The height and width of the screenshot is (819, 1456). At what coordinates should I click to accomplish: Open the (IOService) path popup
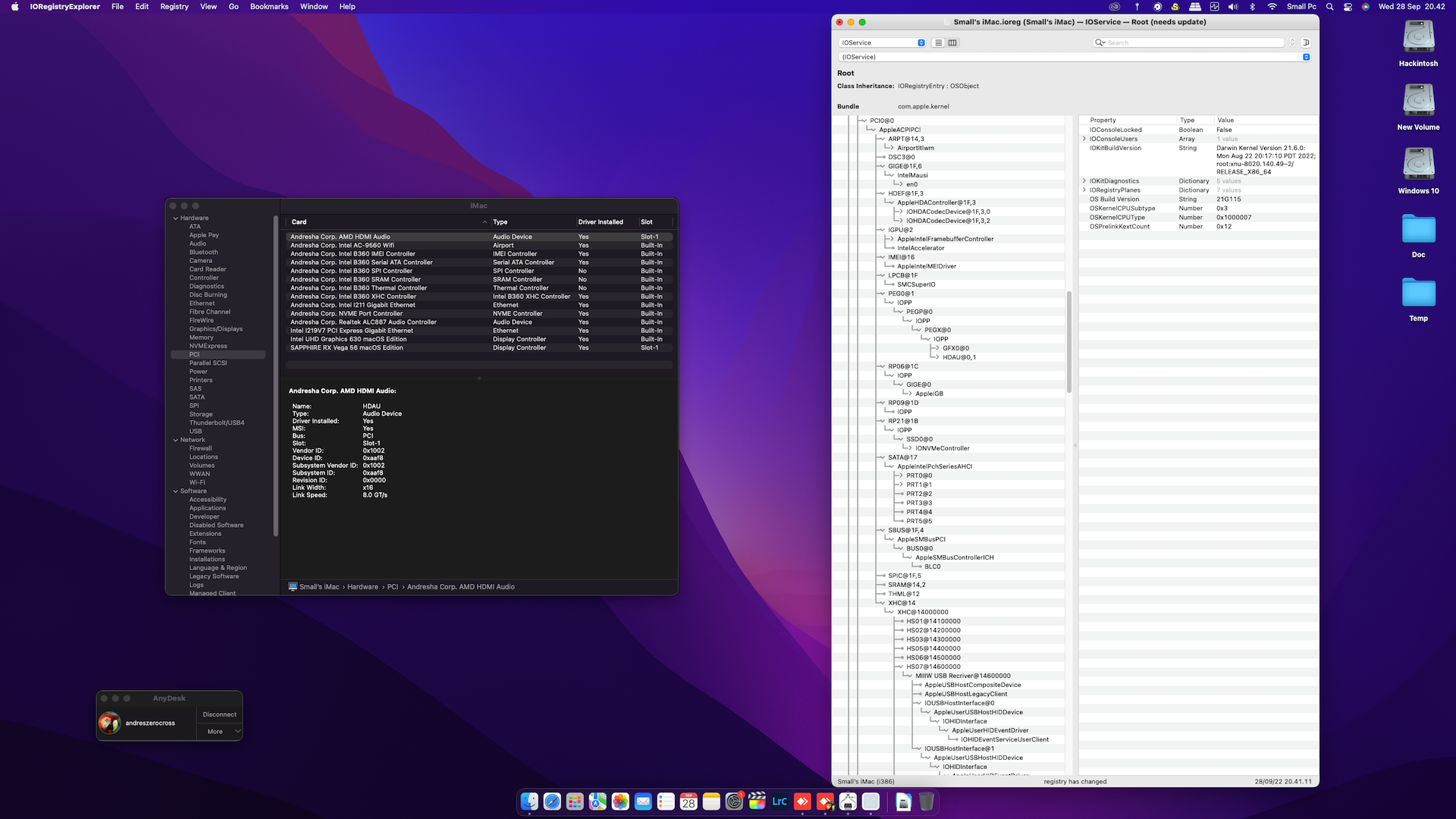pos(1075,57)
